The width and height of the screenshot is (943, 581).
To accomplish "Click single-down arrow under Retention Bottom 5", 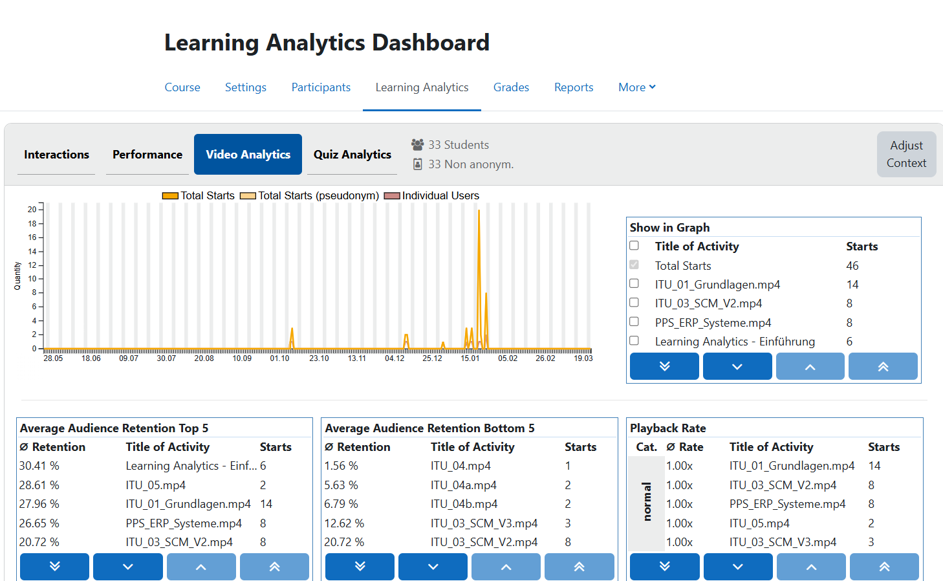I will click(433, 567).
